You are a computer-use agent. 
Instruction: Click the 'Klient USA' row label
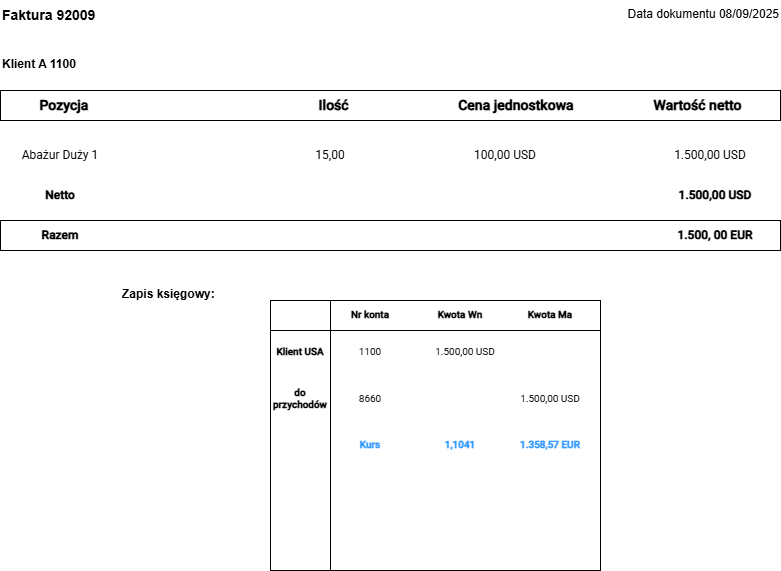[x=300, y=352]
